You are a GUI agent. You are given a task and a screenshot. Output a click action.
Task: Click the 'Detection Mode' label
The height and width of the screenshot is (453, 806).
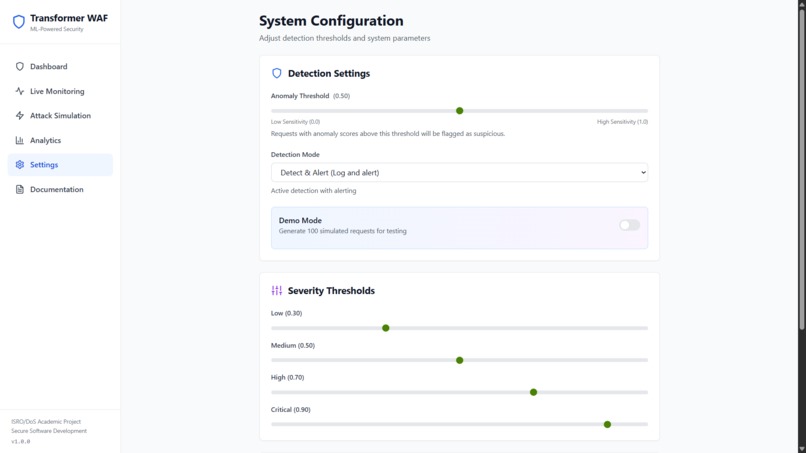(x=295, y=155)
